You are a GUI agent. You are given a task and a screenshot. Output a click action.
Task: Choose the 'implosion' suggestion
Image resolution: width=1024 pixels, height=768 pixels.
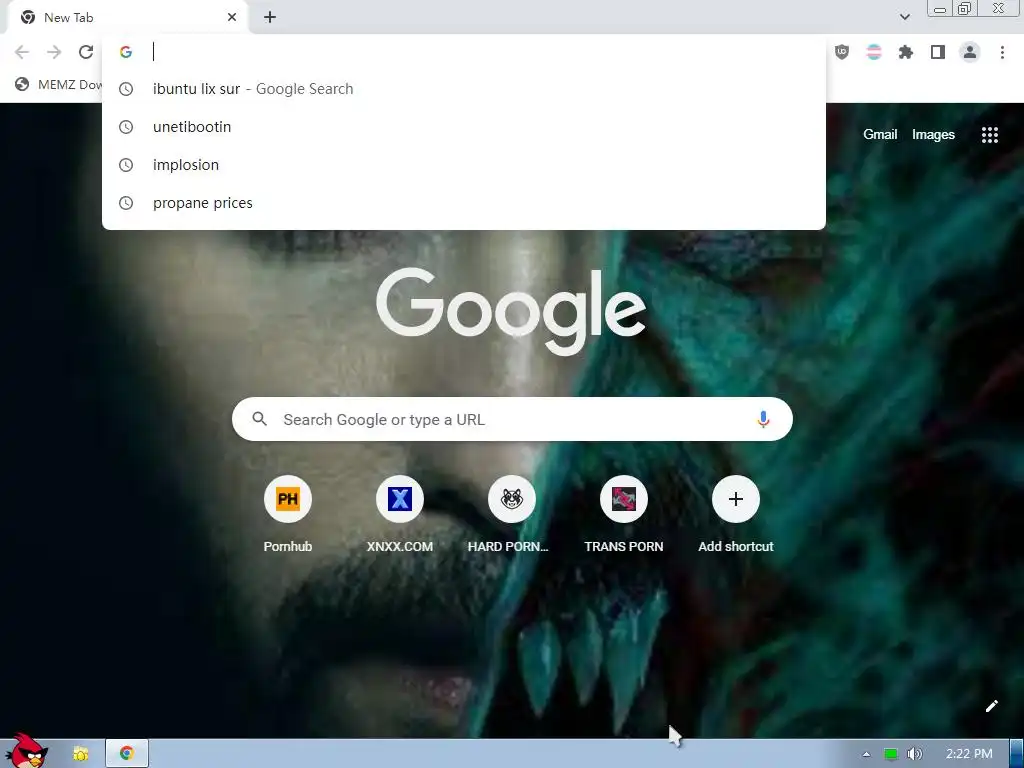[464, 165]
